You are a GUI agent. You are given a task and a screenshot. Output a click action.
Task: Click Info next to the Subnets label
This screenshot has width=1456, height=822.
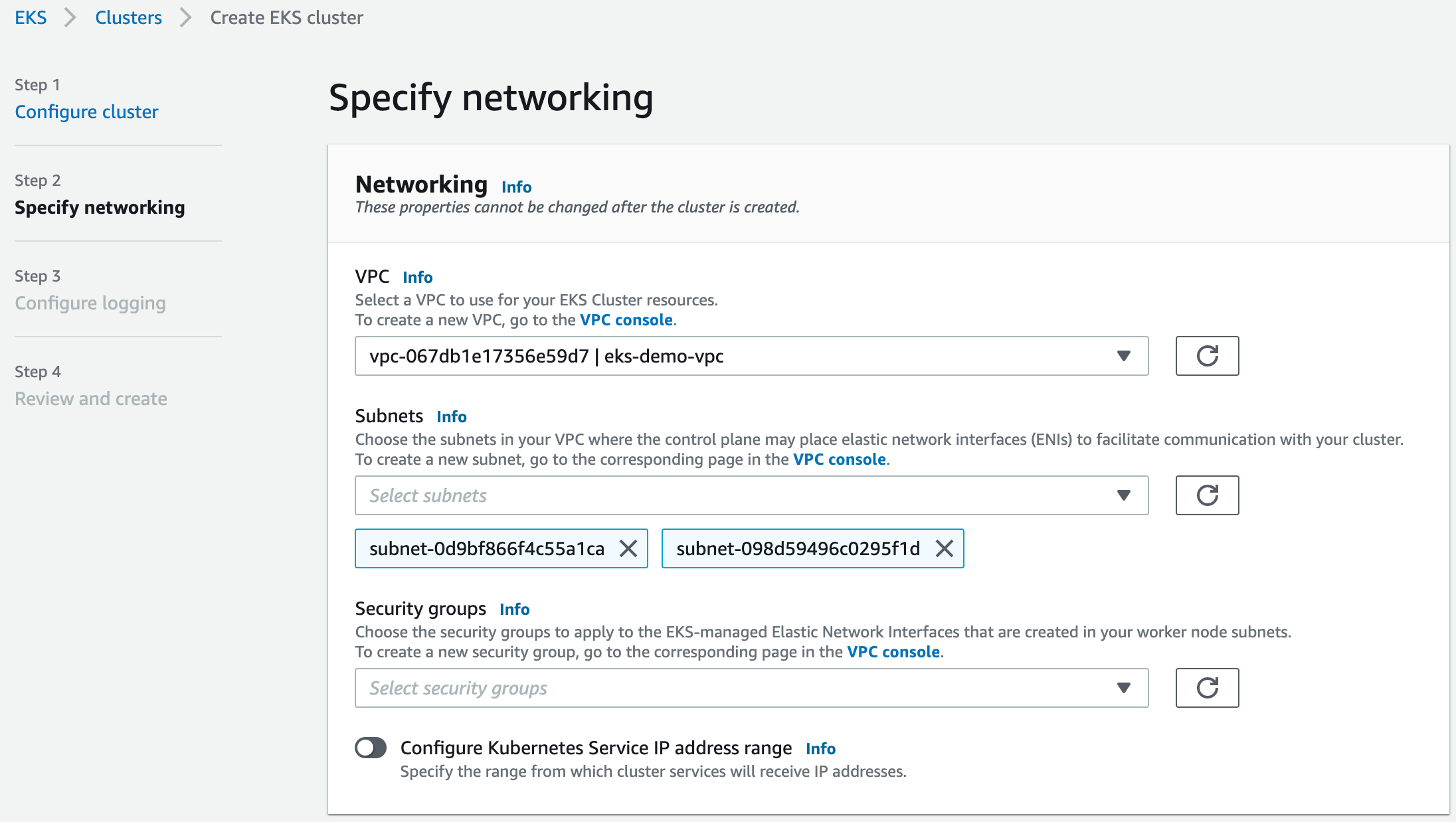pos(451,416)
